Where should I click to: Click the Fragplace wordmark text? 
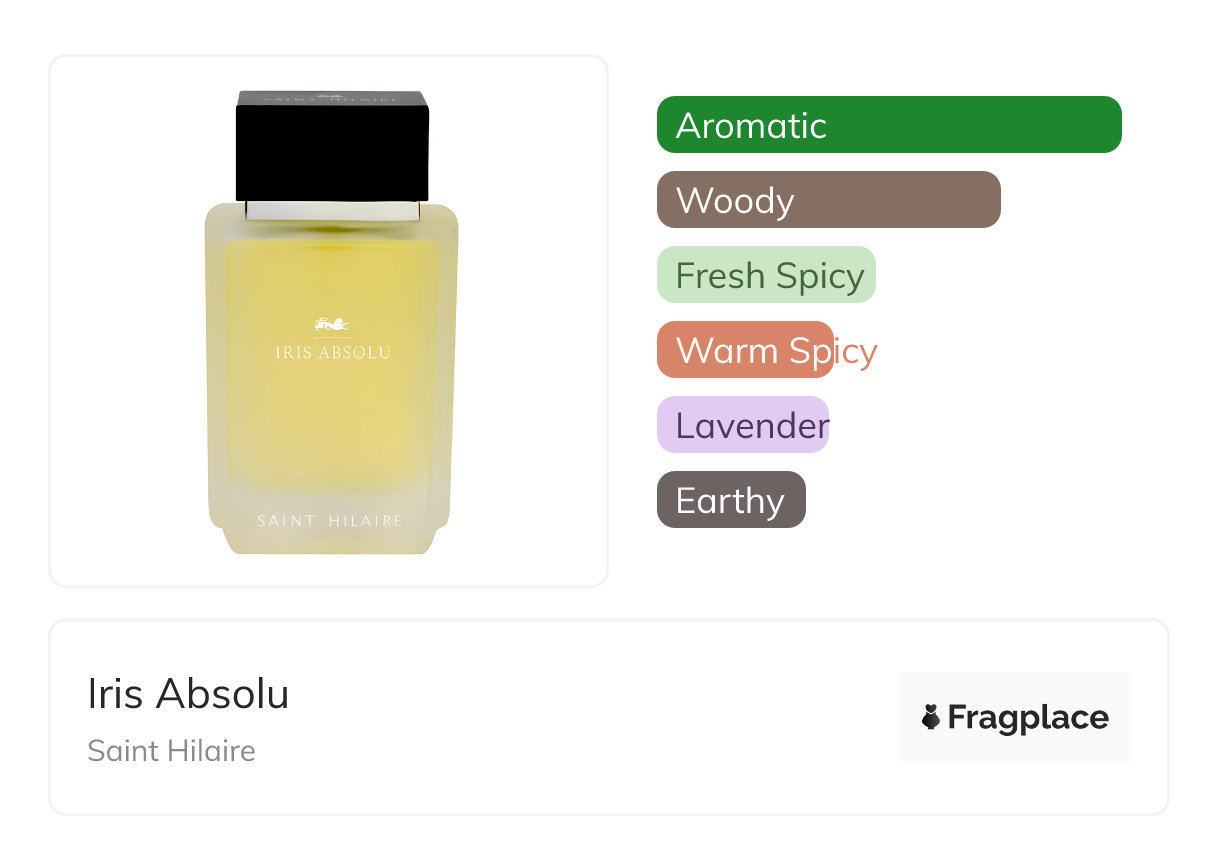click(1028, 717)
